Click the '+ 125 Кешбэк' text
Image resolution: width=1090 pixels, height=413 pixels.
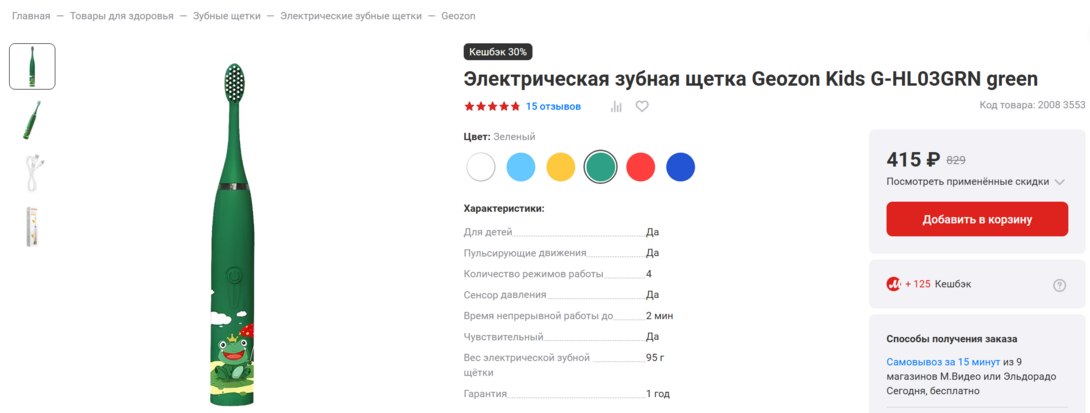[938, 284]
